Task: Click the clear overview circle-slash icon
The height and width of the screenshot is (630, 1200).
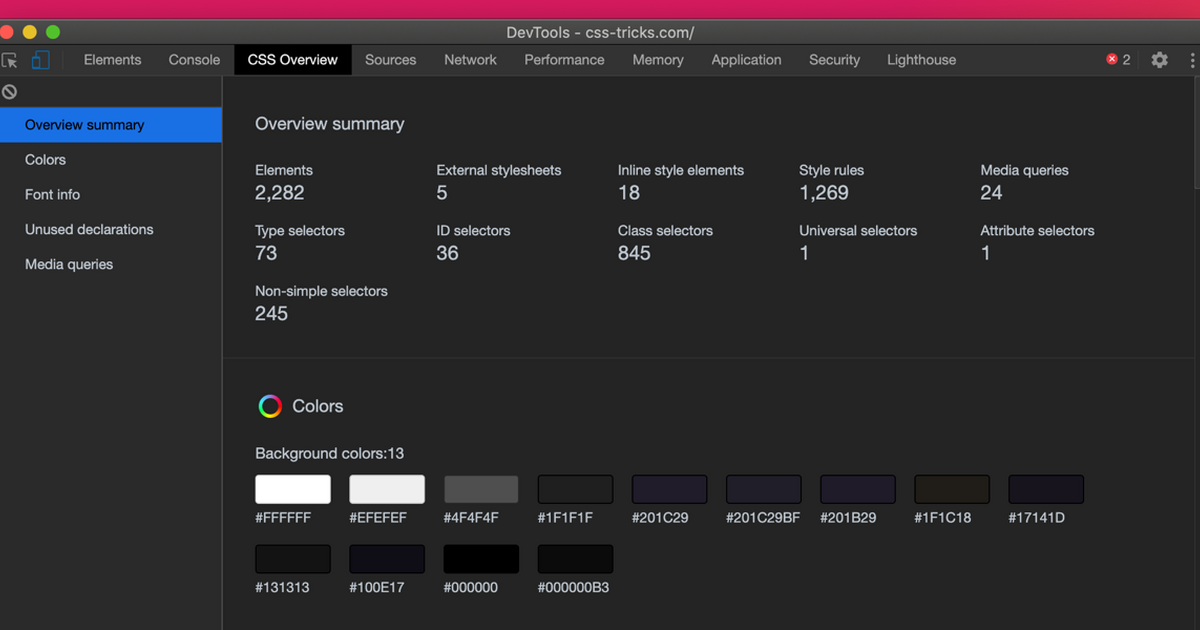Action: pos(10,92)
